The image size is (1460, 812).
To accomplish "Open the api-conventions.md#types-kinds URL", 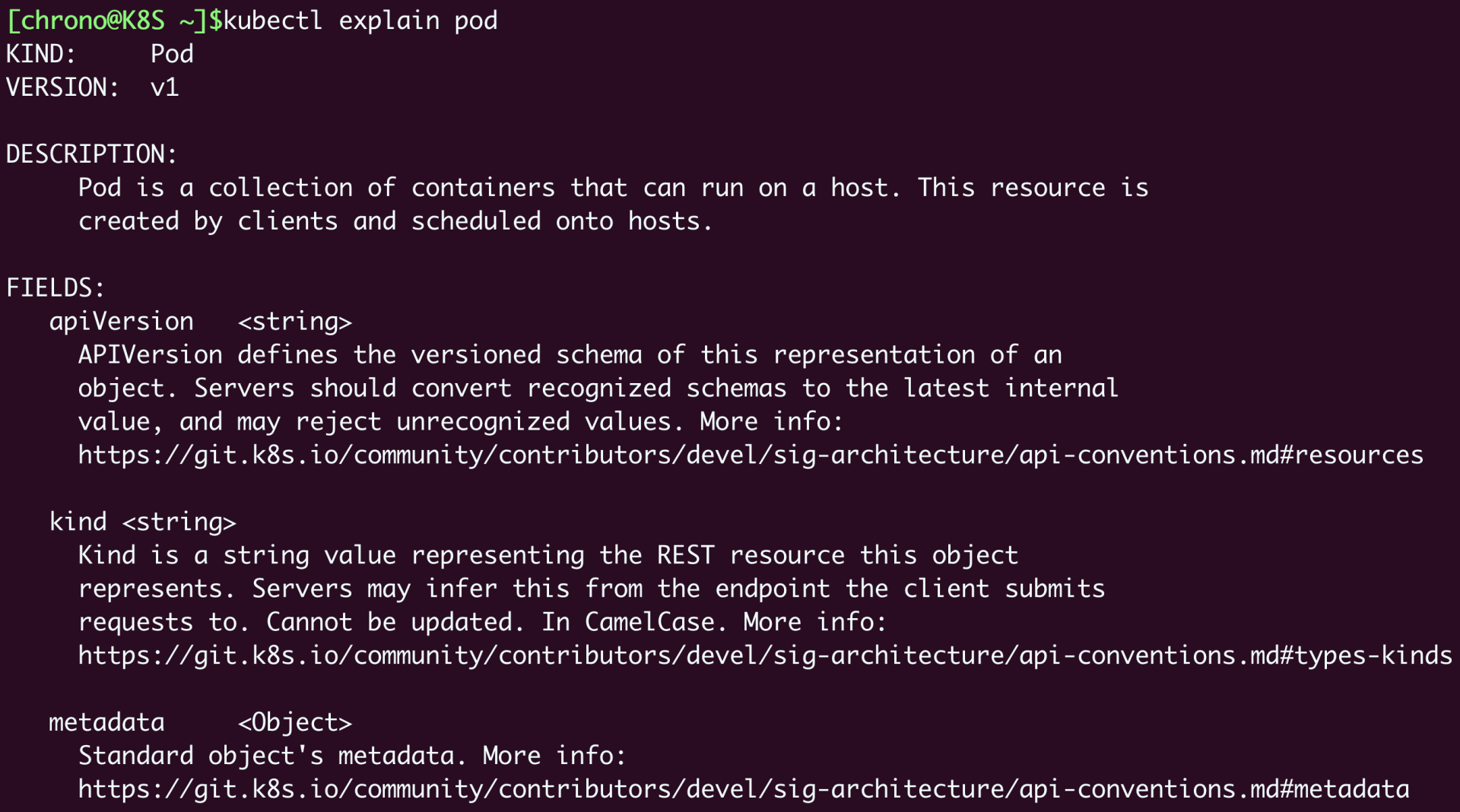I will 764,655.
